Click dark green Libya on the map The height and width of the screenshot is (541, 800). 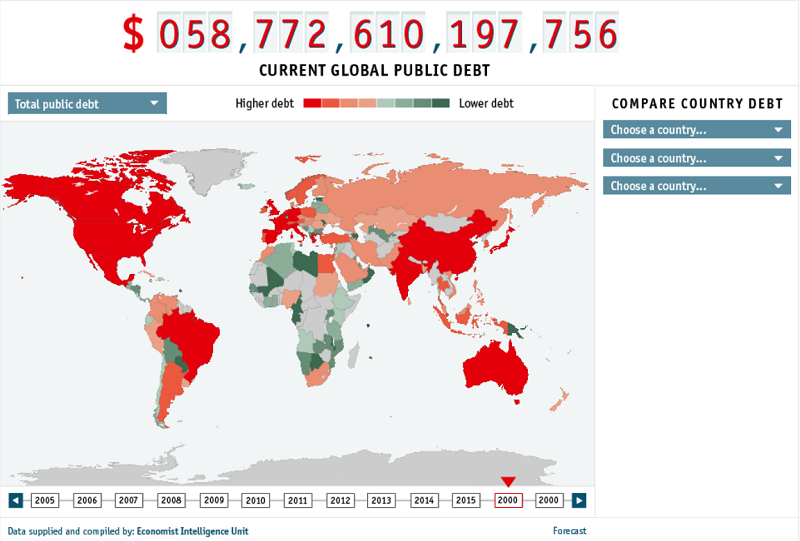306,261
